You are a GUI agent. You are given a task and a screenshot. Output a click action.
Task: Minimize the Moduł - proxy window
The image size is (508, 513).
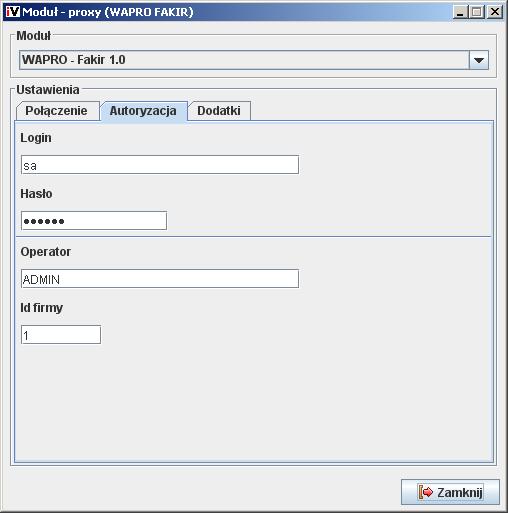(x=460, y=12)
